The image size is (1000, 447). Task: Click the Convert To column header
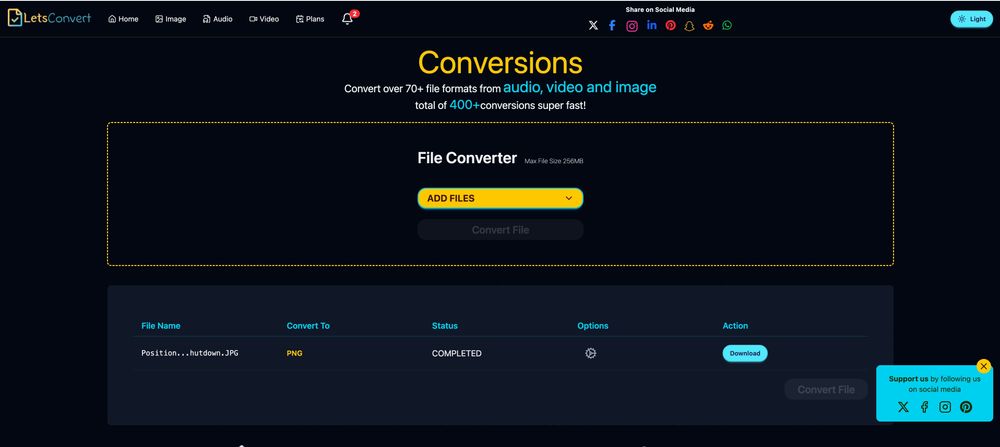tap(308, 326)
